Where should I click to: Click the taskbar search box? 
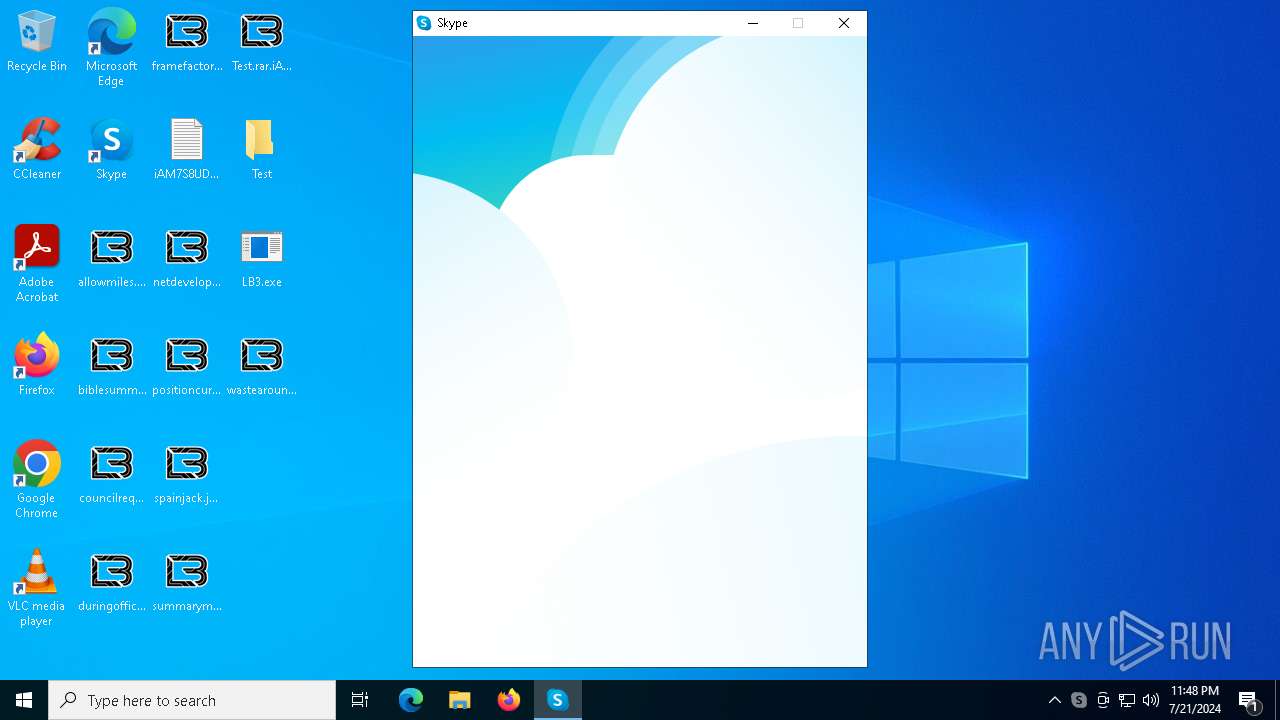pyautogui.click(x=192, y=700)
